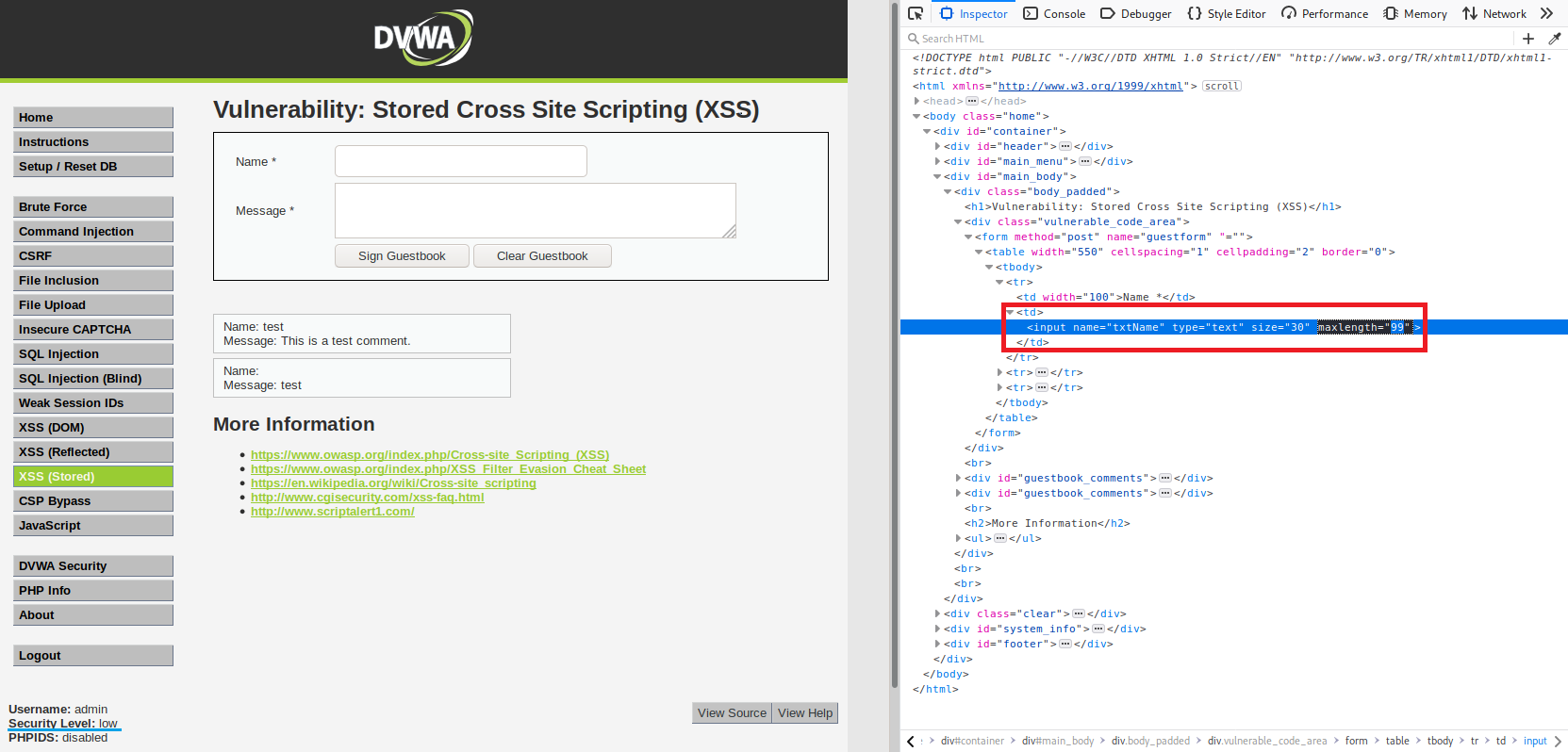Open SQL Injection from the sidebar menu
The image size is (1568, 752).
click(x=92, y=353)
